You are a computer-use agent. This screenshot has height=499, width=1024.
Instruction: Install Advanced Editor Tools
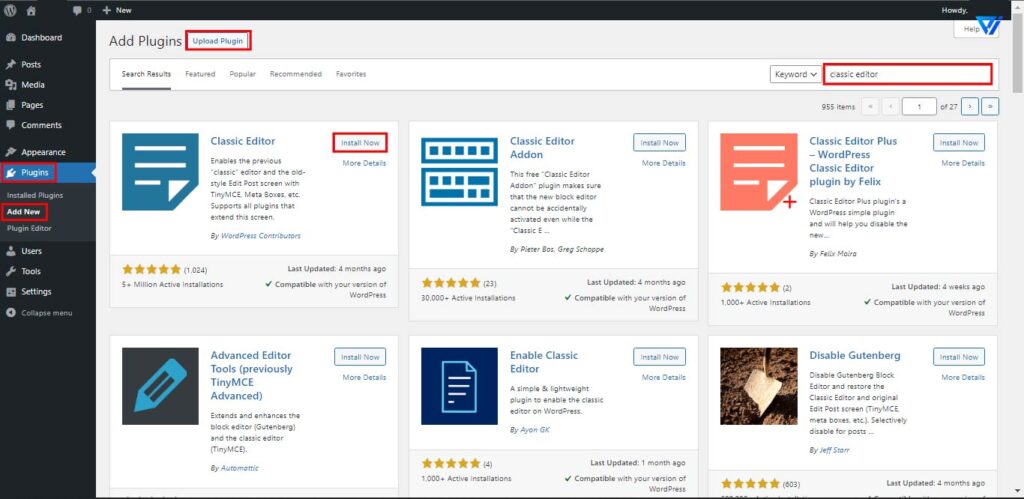tap(360, 357)
